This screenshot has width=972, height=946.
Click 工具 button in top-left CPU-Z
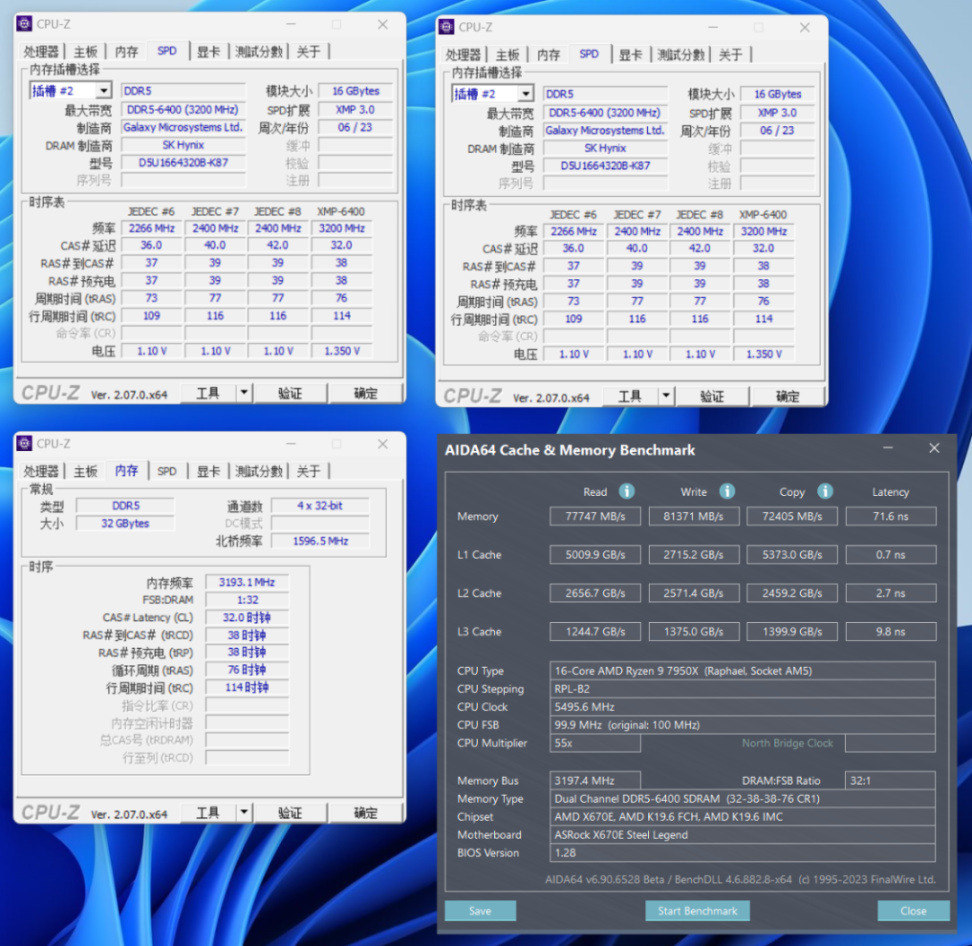click(x=208, y=393)
